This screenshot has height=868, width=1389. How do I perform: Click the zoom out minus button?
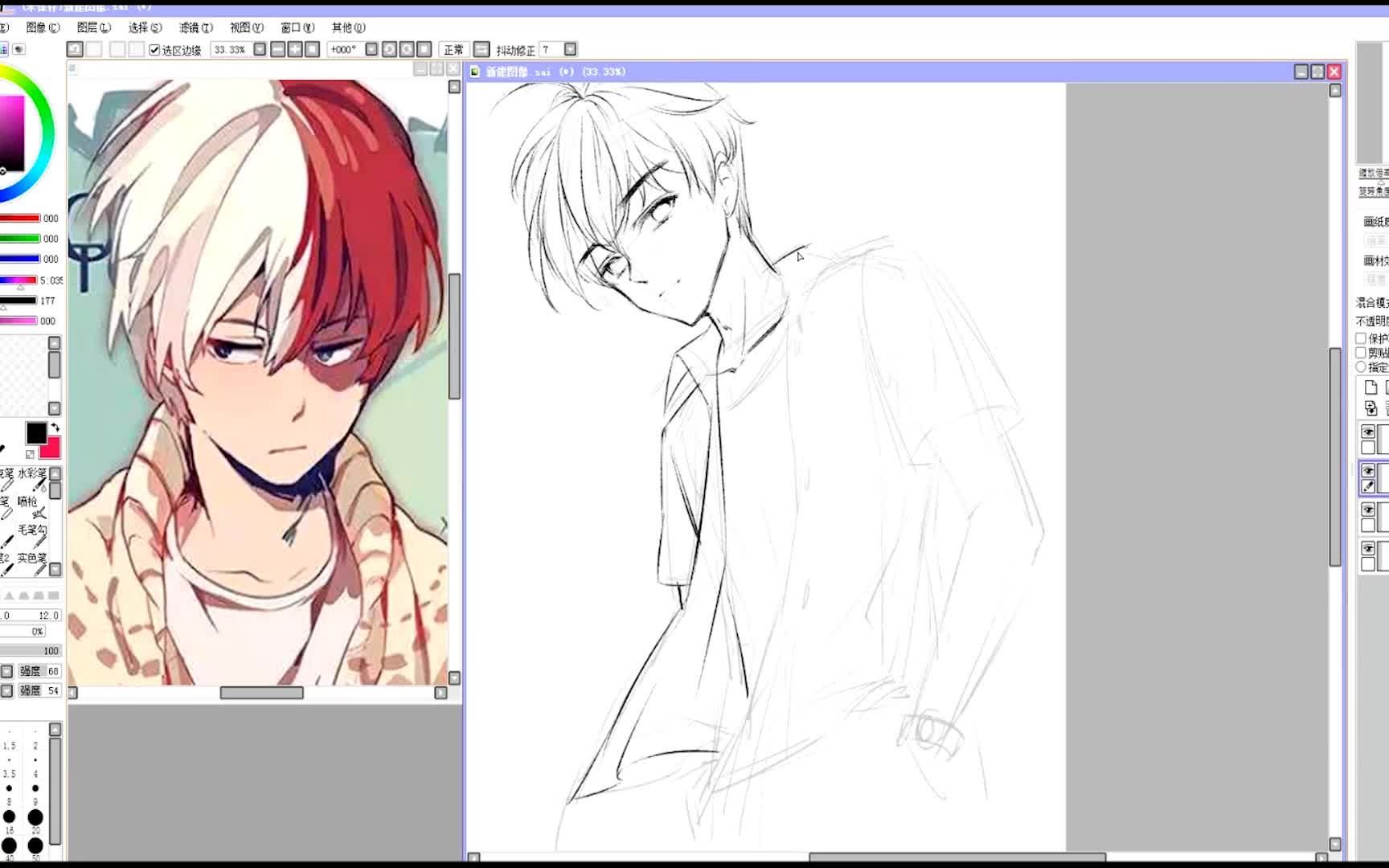click(x=277, y=49)
